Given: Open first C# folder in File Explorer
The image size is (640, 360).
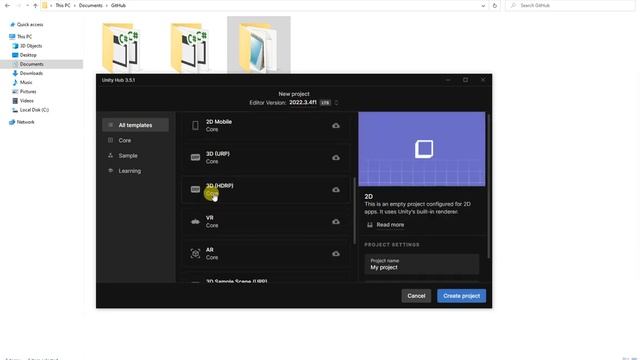Looking at the screenshot, I should (x=121, y=47).
